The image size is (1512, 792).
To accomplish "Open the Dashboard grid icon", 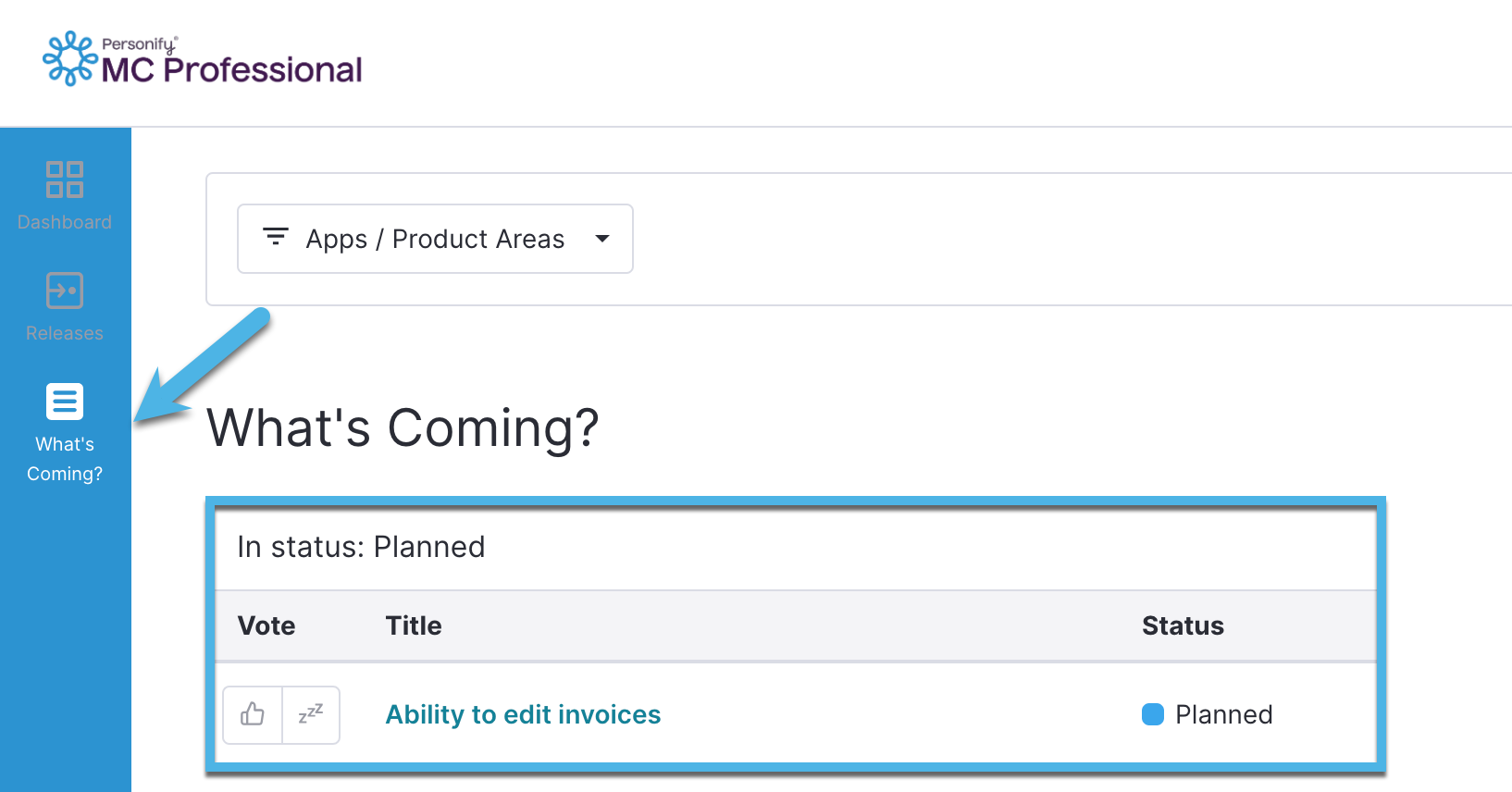I will pos(65,179).
